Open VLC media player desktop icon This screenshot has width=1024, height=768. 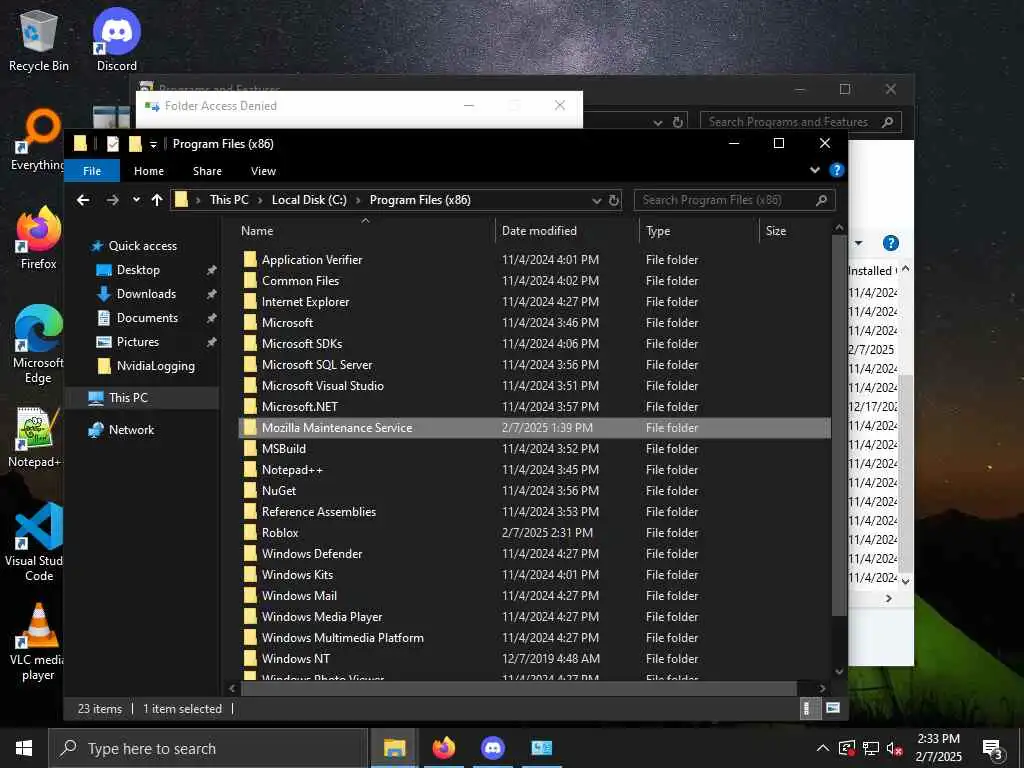click(x=38, y=642)
